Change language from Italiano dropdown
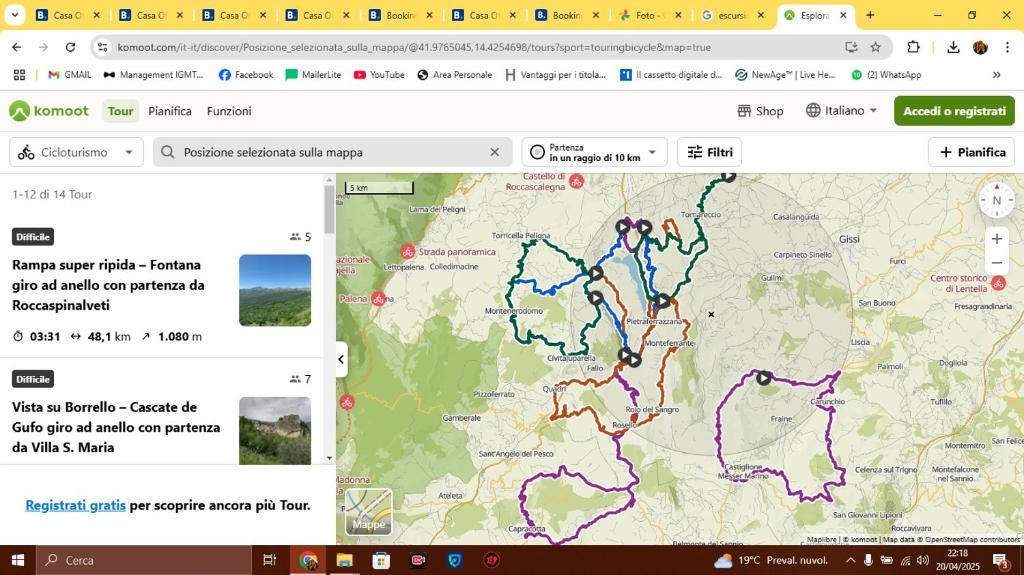Image resolution: width=1024 pixels, height=575 pixels. click(842, 111)
